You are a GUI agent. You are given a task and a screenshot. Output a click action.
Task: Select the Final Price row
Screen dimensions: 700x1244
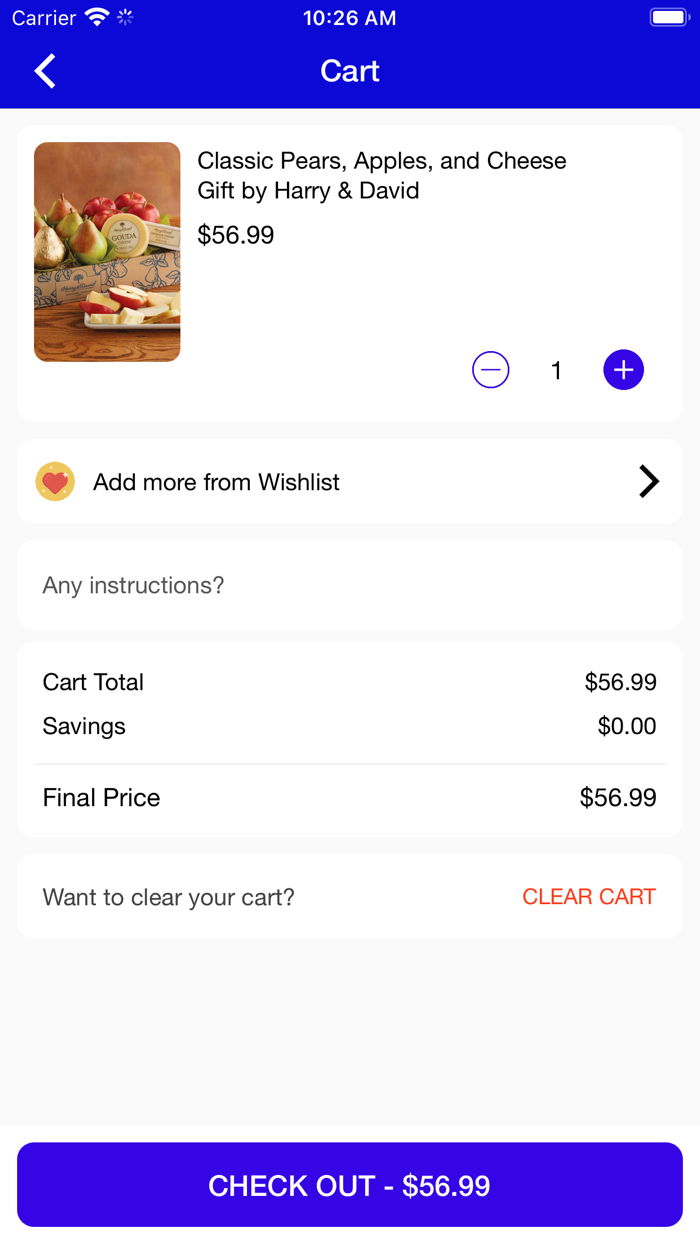tap(349, 798)
